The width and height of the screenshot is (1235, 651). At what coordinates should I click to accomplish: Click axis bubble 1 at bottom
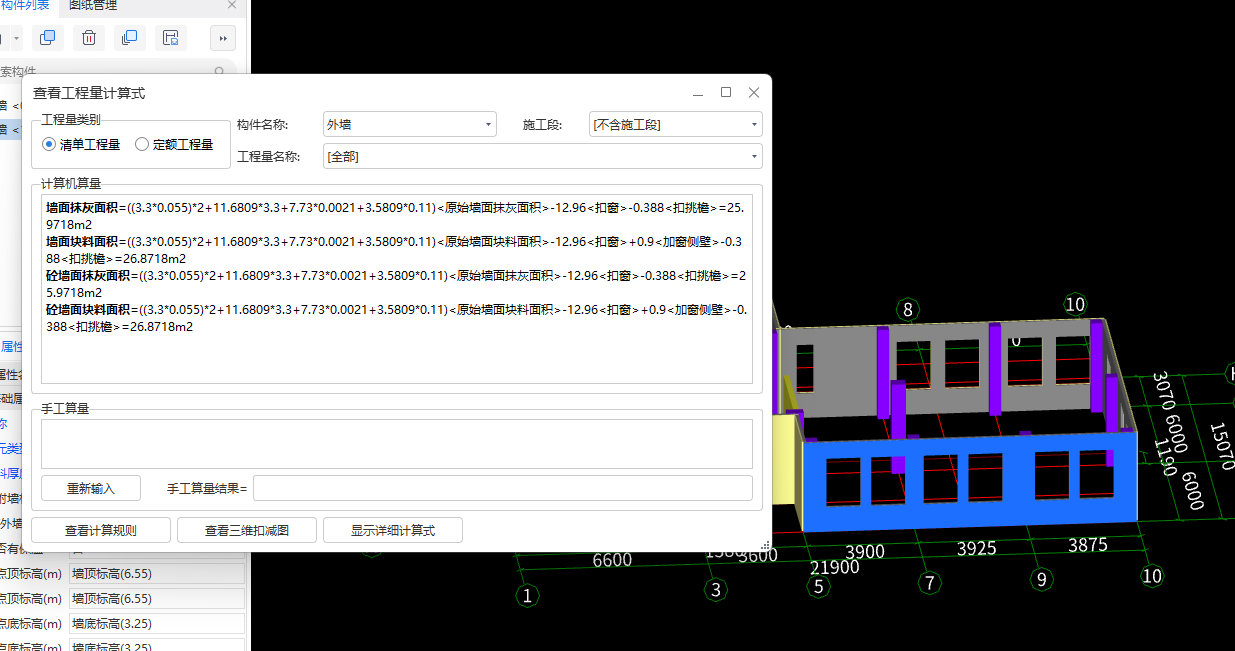point(528,596)
